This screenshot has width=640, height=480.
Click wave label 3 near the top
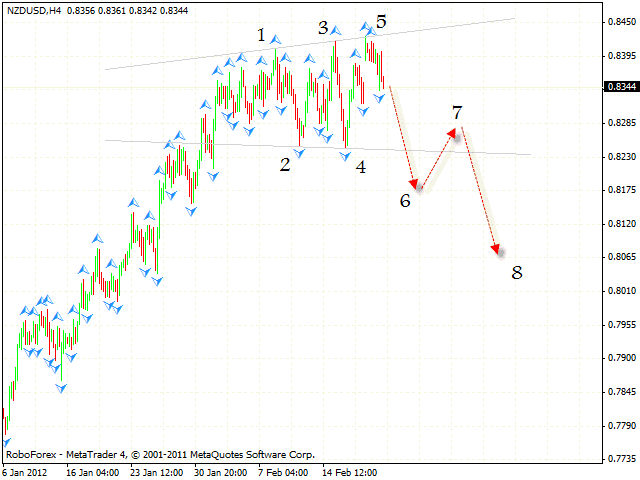pos(323,28)
